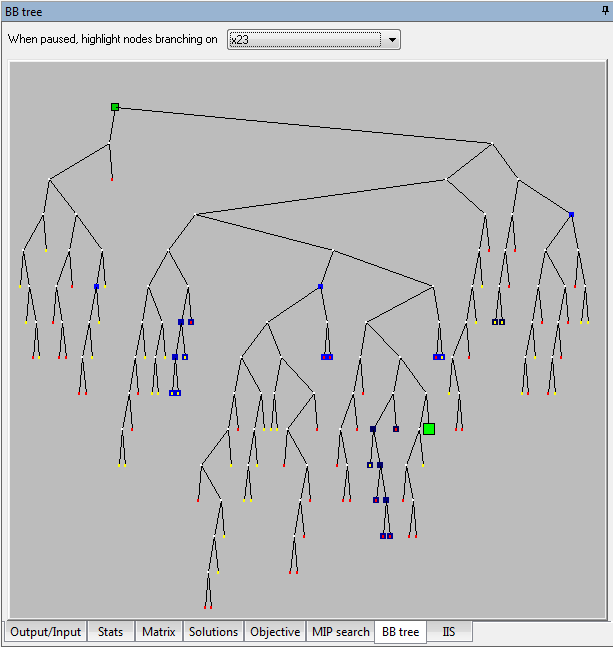The height and width of the screenshot is (647, 613).
Task: Show the Solutions tab
Action: click(214, 632)
